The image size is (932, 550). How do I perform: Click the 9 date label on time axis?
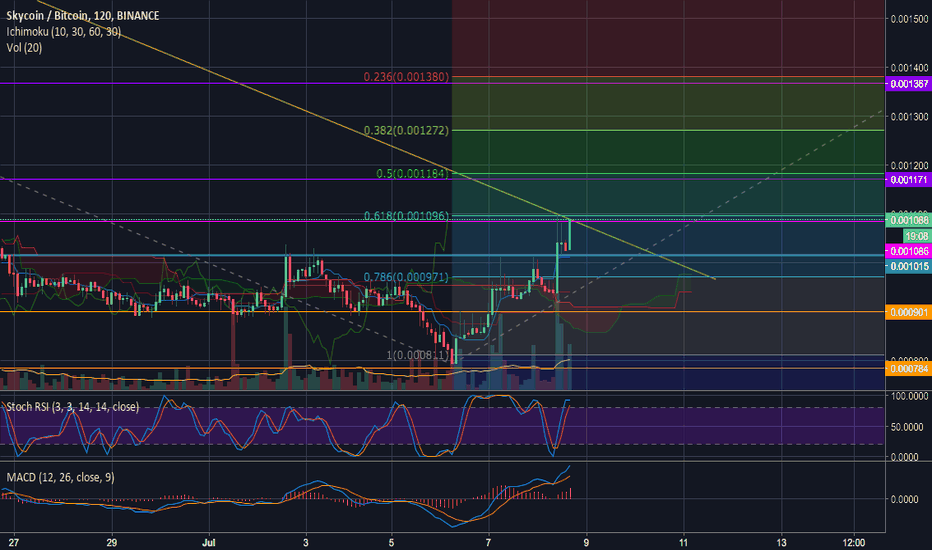click(586, 542)
